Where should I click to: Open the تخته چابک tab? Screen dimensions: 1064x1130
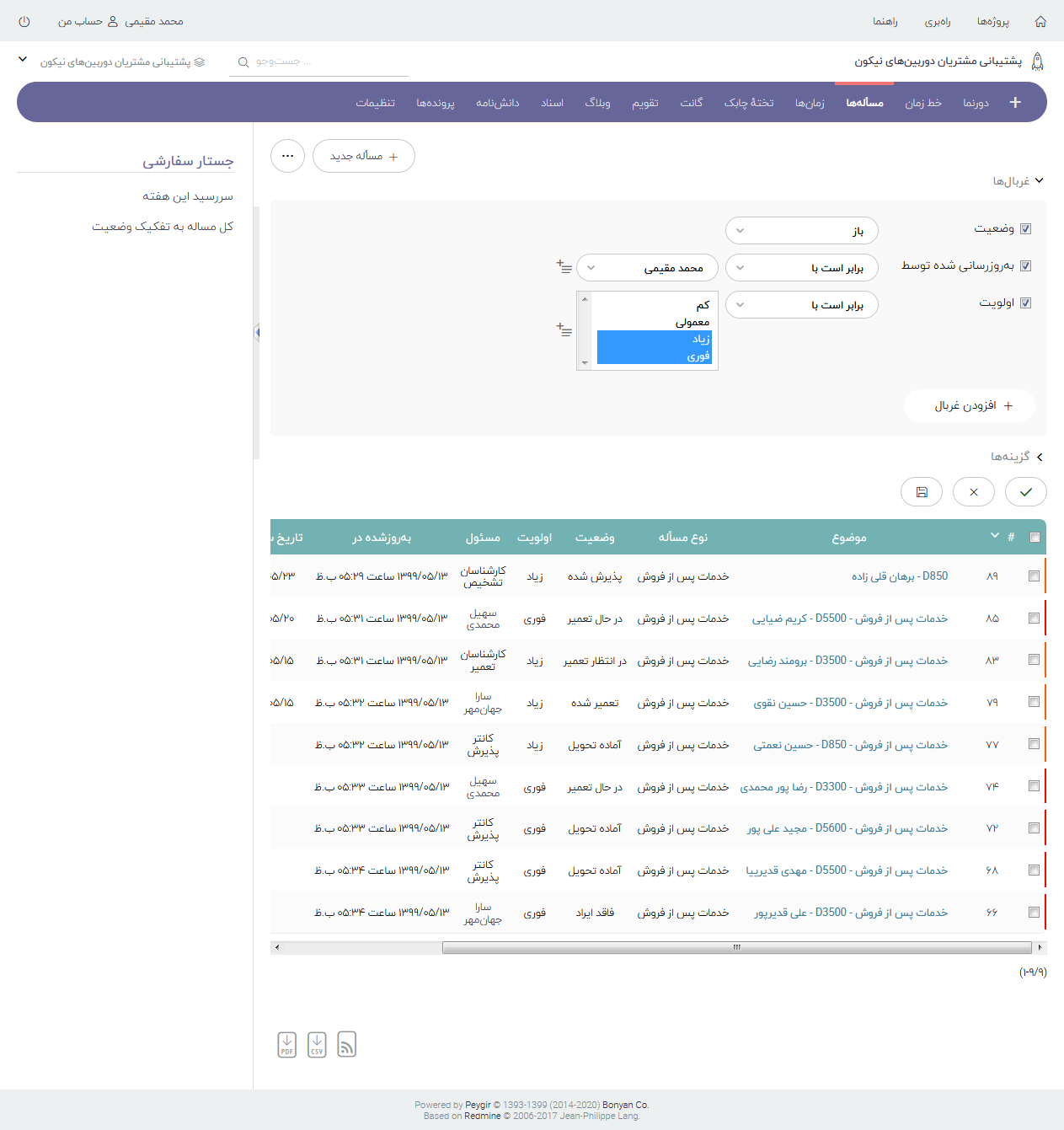(x=749, y=103)
